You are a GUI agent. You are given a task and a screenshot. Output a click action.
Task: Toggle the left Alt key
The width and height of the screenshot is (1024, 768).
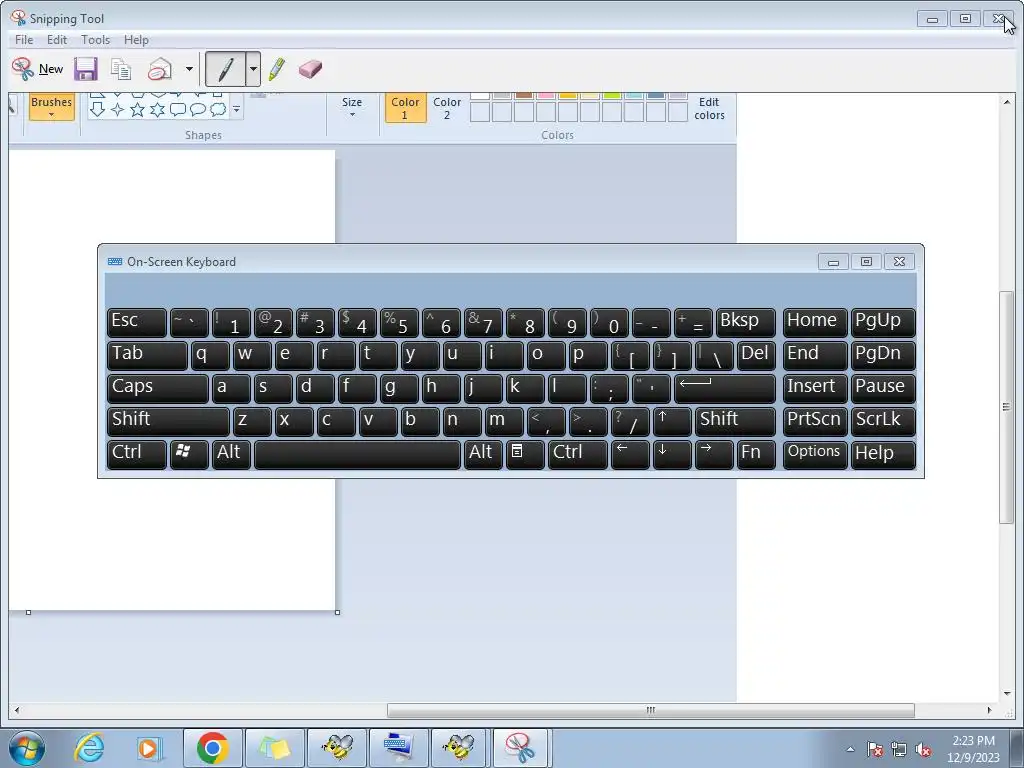point(231,455)
